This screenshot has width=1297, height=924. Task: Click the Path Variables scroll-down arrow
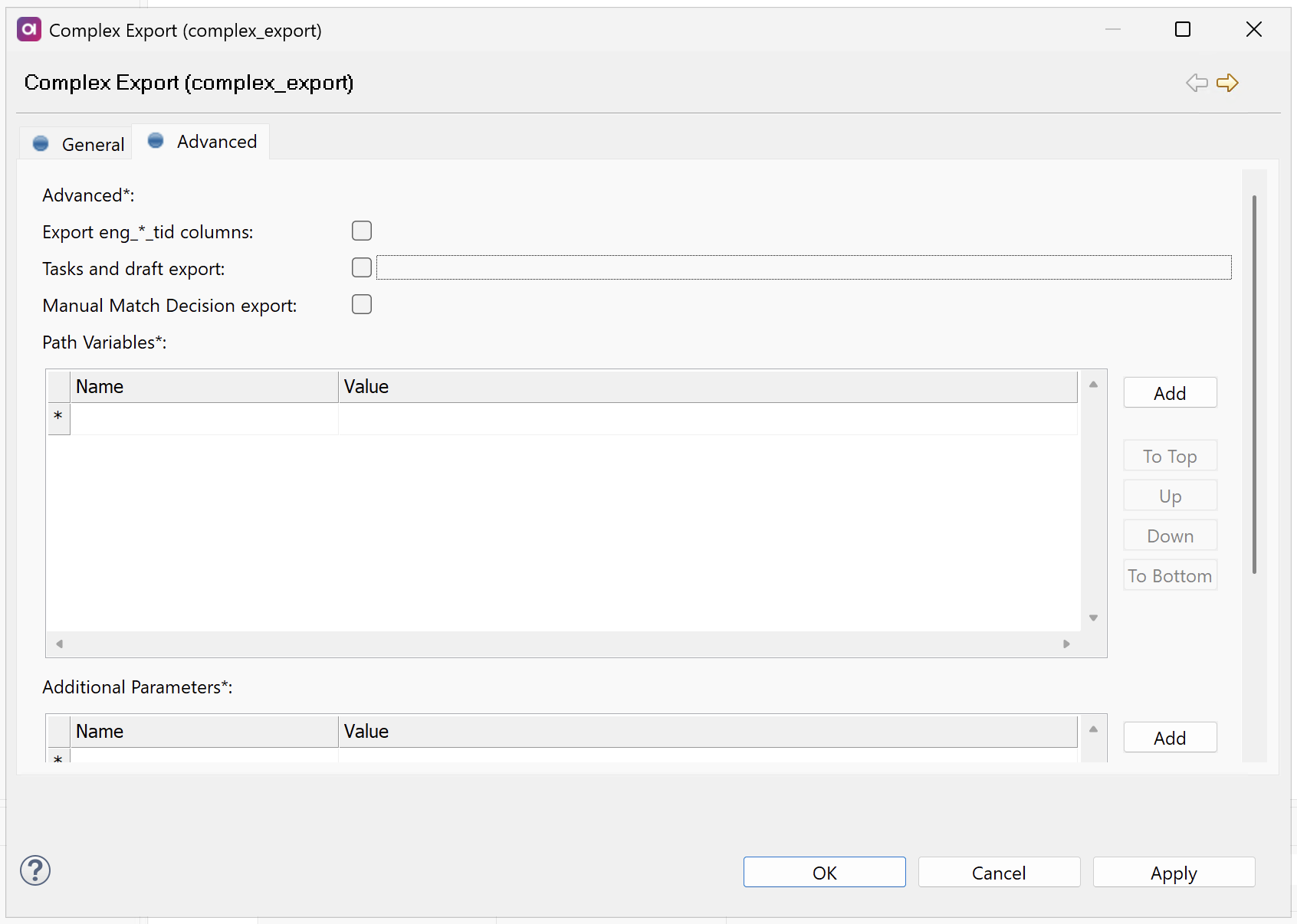click(1093, 617)
